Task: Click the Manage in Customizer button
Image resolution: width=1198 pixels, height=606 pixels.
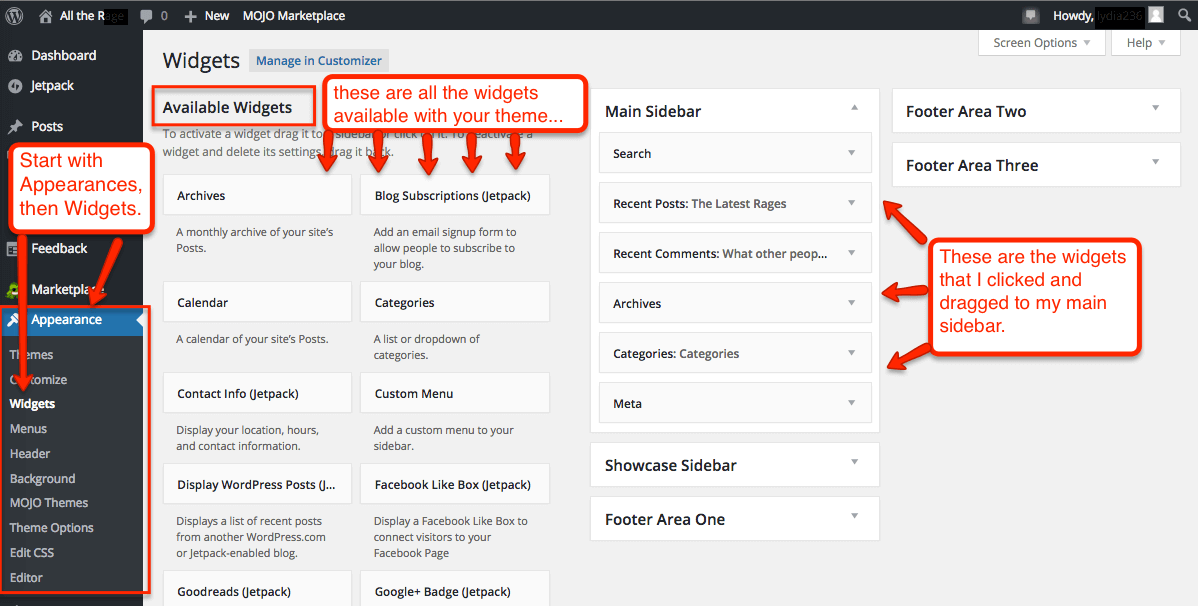Action: (x=318, y=60)
